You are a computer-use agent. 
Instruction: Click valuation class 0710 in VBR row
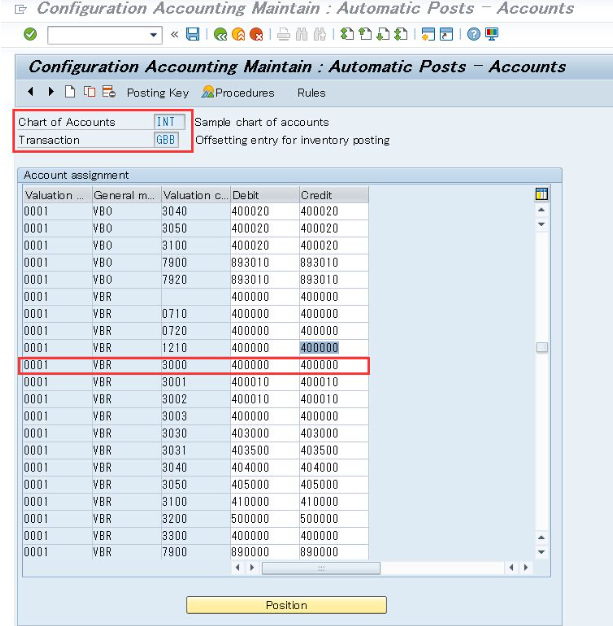tap(196, 314)
